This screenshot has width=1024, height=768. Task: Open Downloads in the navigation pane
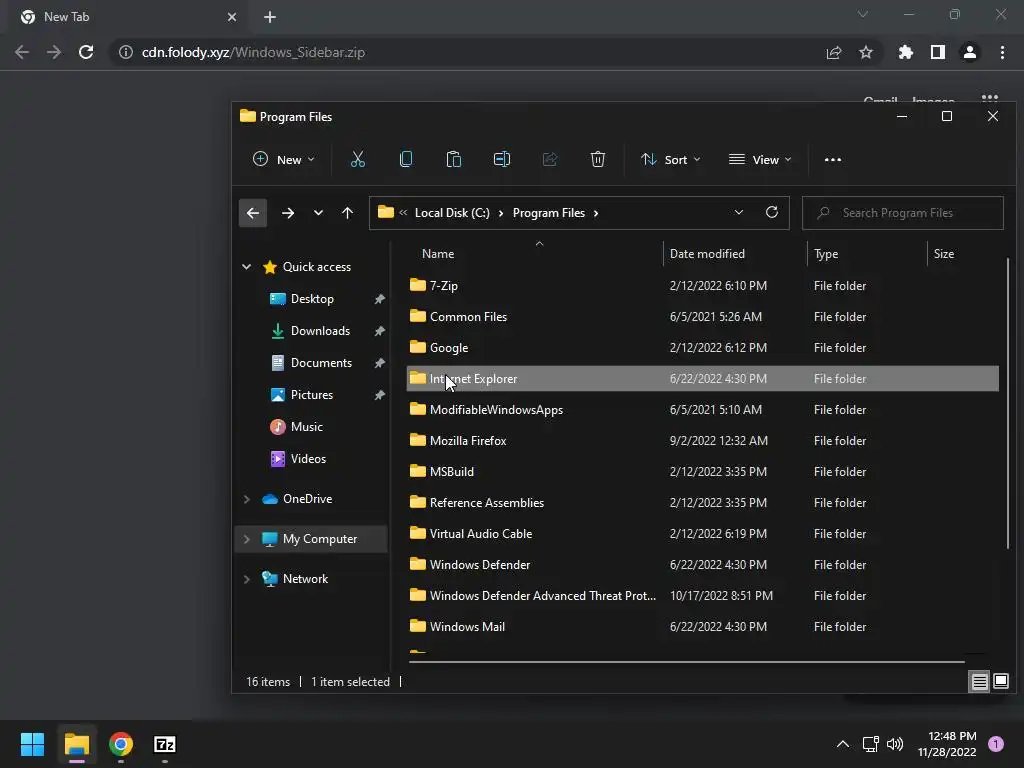pyautogui.click(x=320, y=331)
